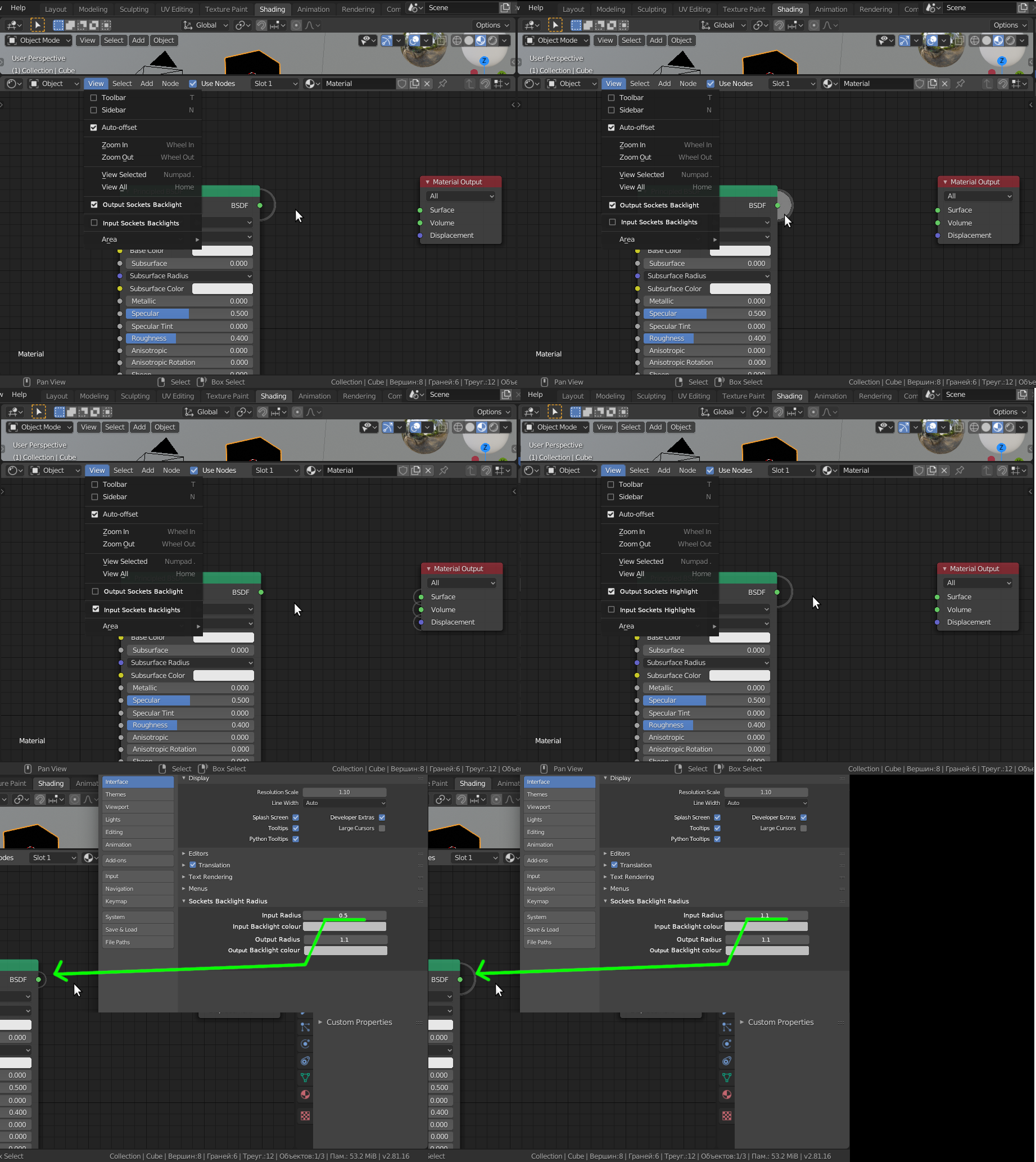Open Object Data properties tab, Input Radius 1.1 screenshot
This screenshot has height=1162, width=1036.
coord(727,1077)
